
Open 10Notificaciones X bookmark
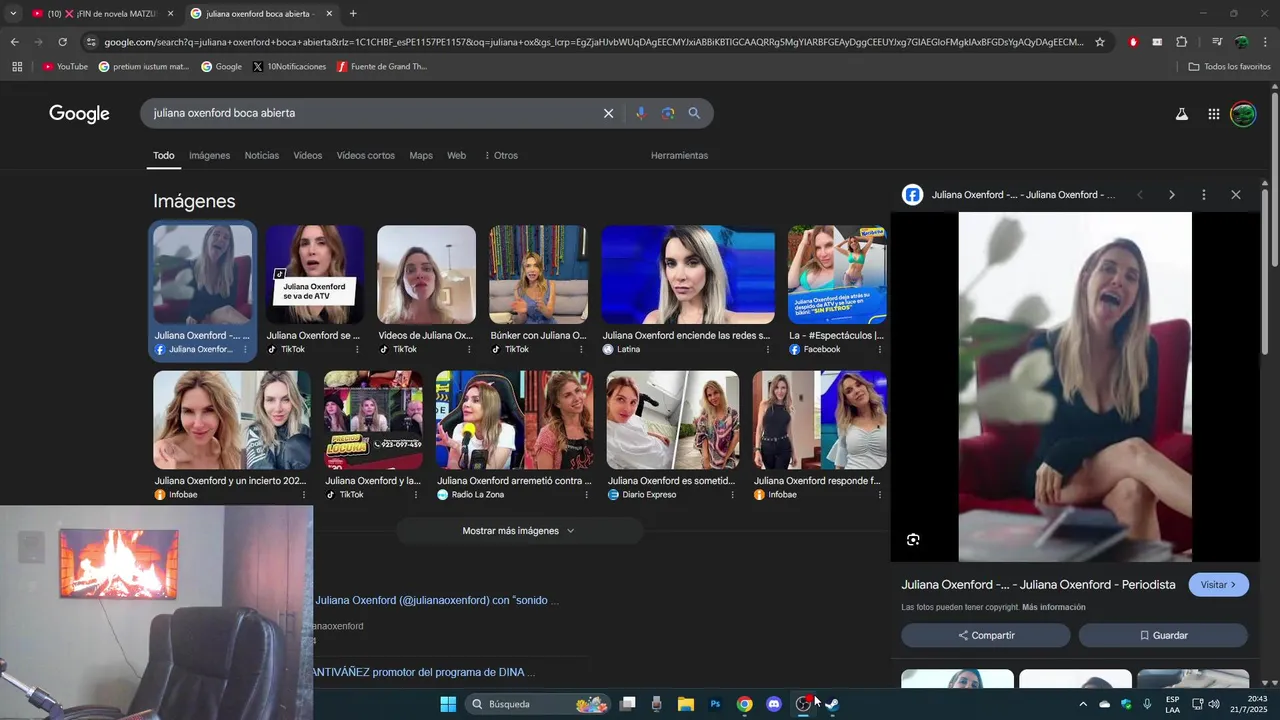(289, 67)
